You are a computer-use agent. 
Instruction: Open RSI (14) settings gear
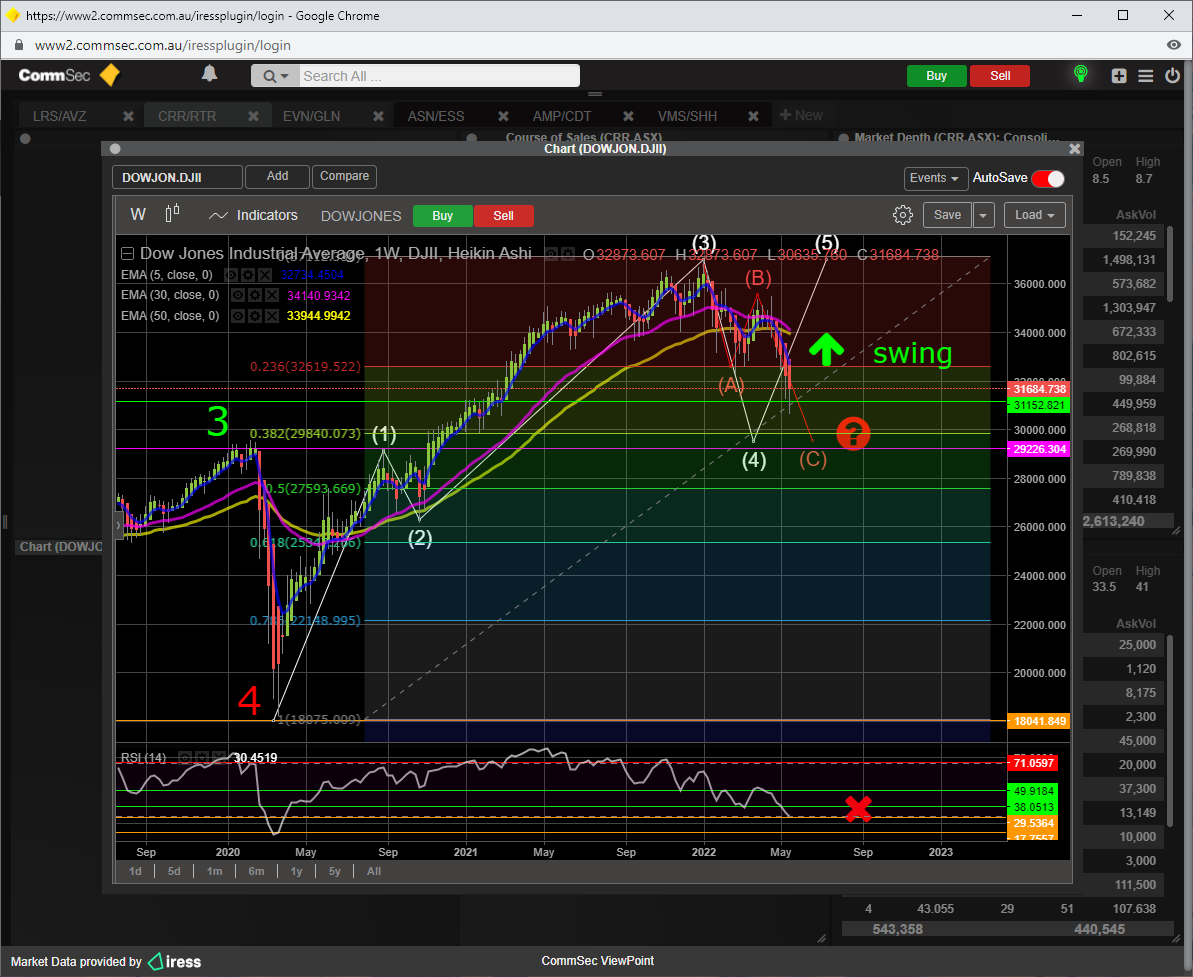point(202,758)
